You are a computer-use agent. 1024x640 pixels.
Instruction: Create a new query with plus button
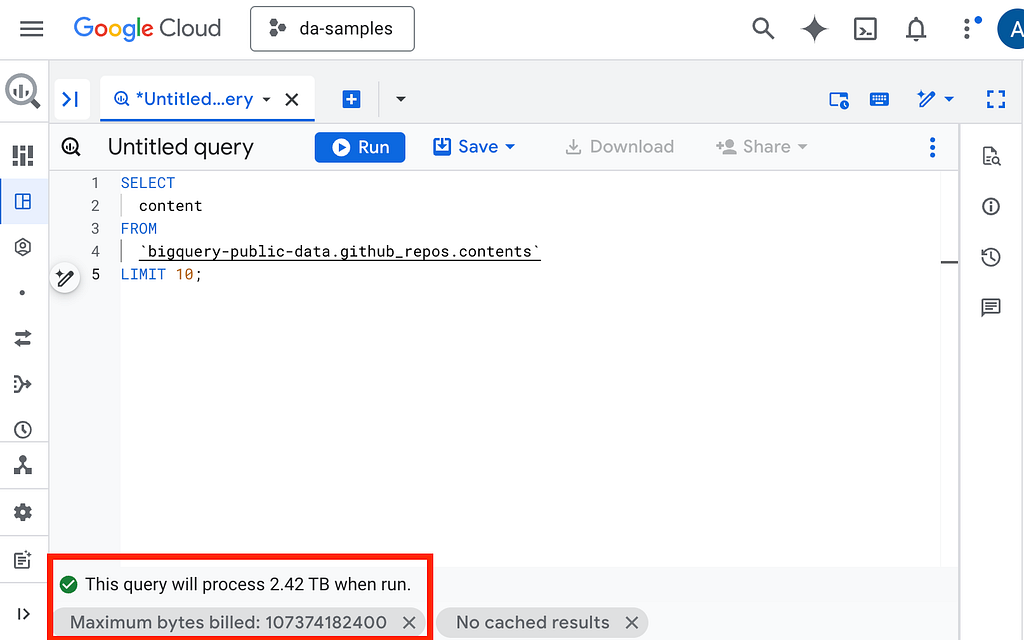click(351, 99)
